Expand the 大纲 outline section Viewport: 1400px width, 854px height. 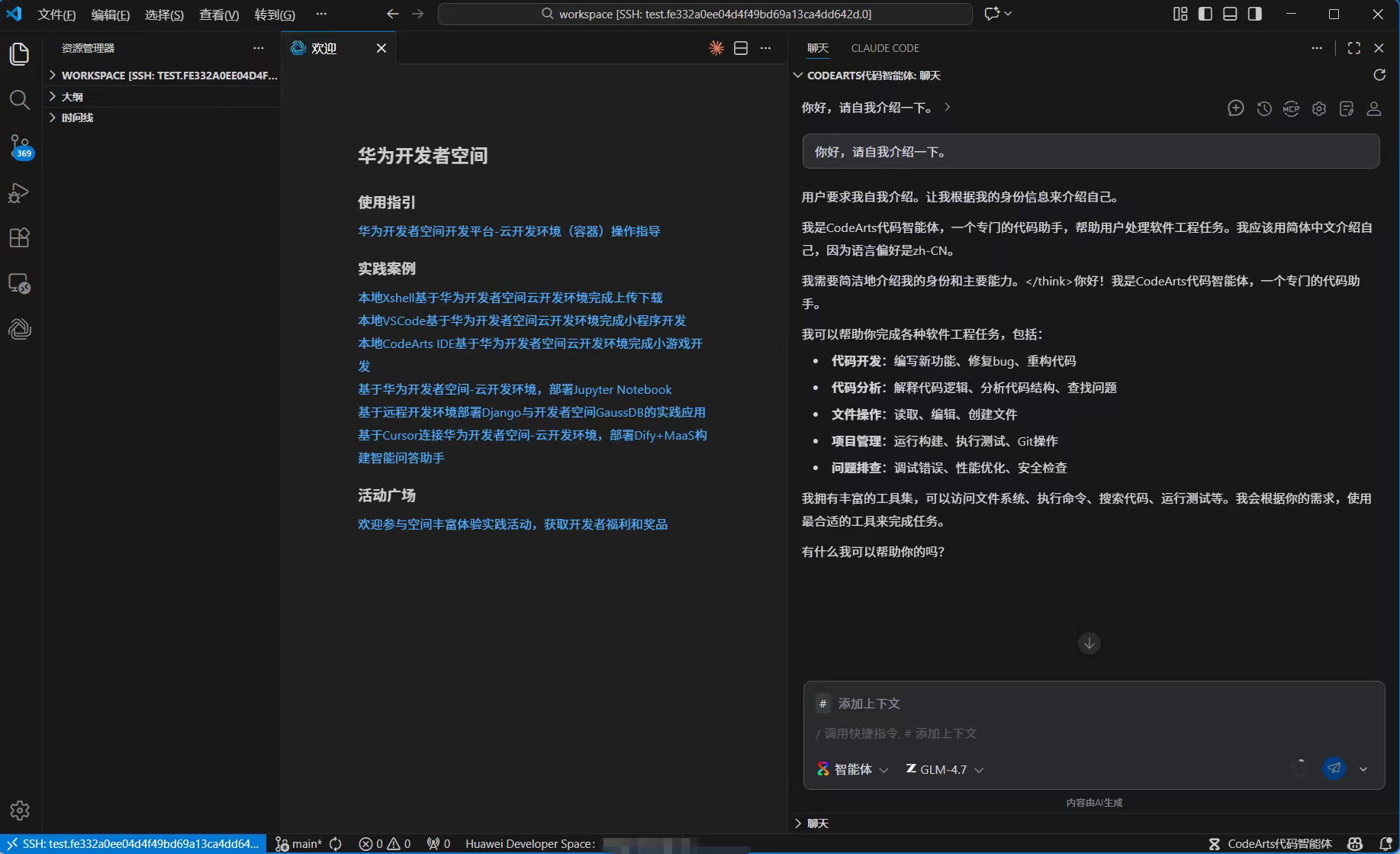tap(163, 96)
